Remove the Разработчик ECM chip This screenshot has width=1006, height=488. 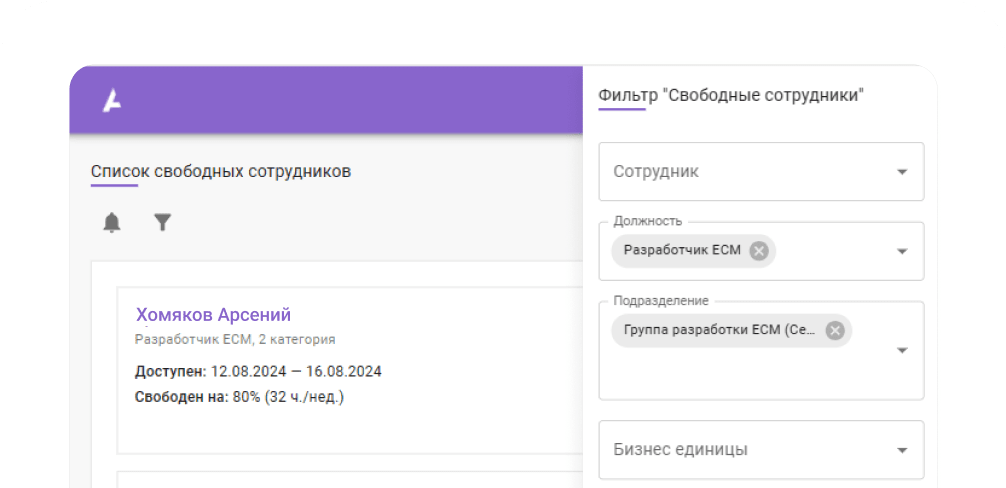pyautogui.click(x=759, y=251)
